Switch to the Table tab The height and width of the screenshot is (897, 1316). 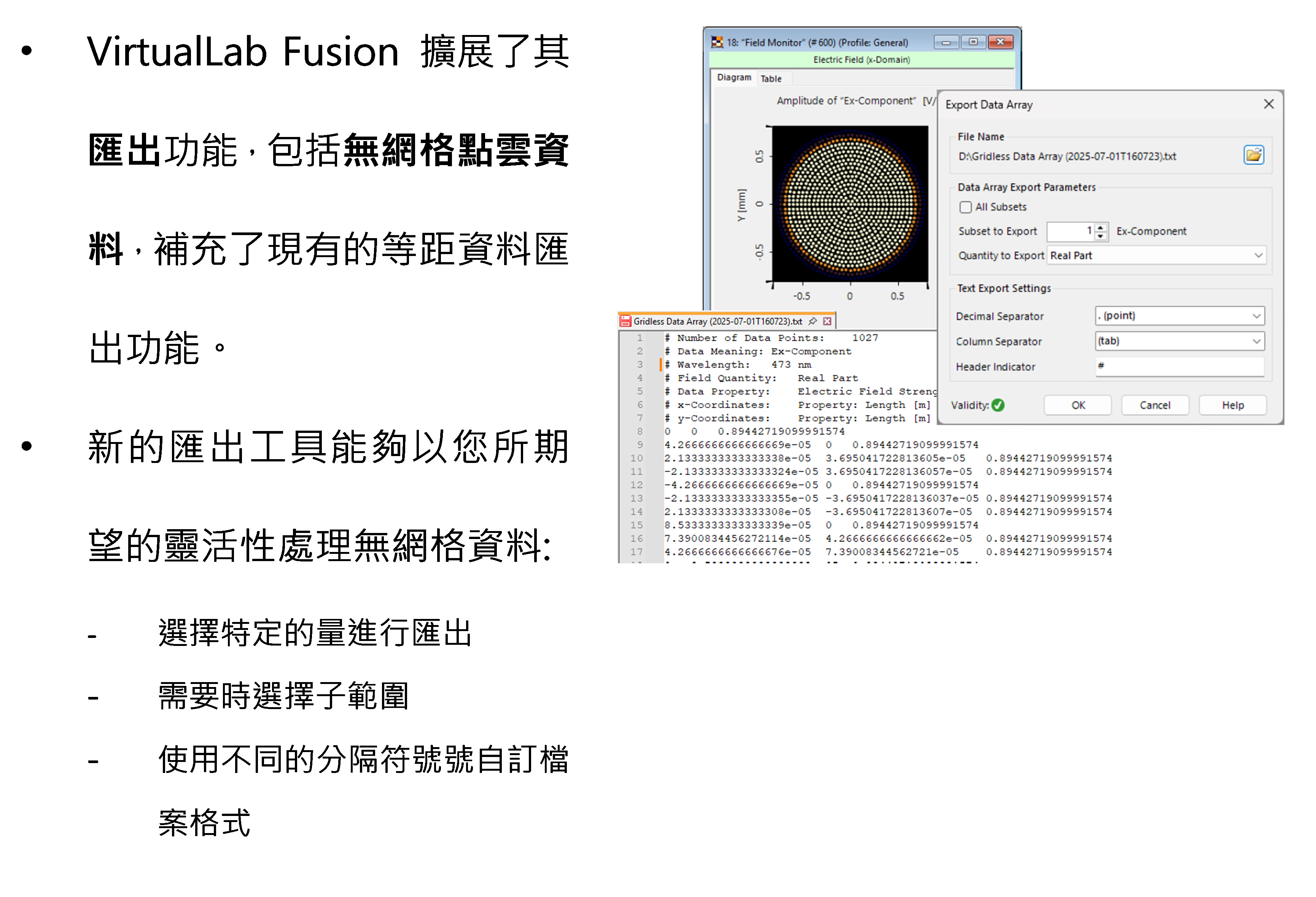tap(771, 79)
